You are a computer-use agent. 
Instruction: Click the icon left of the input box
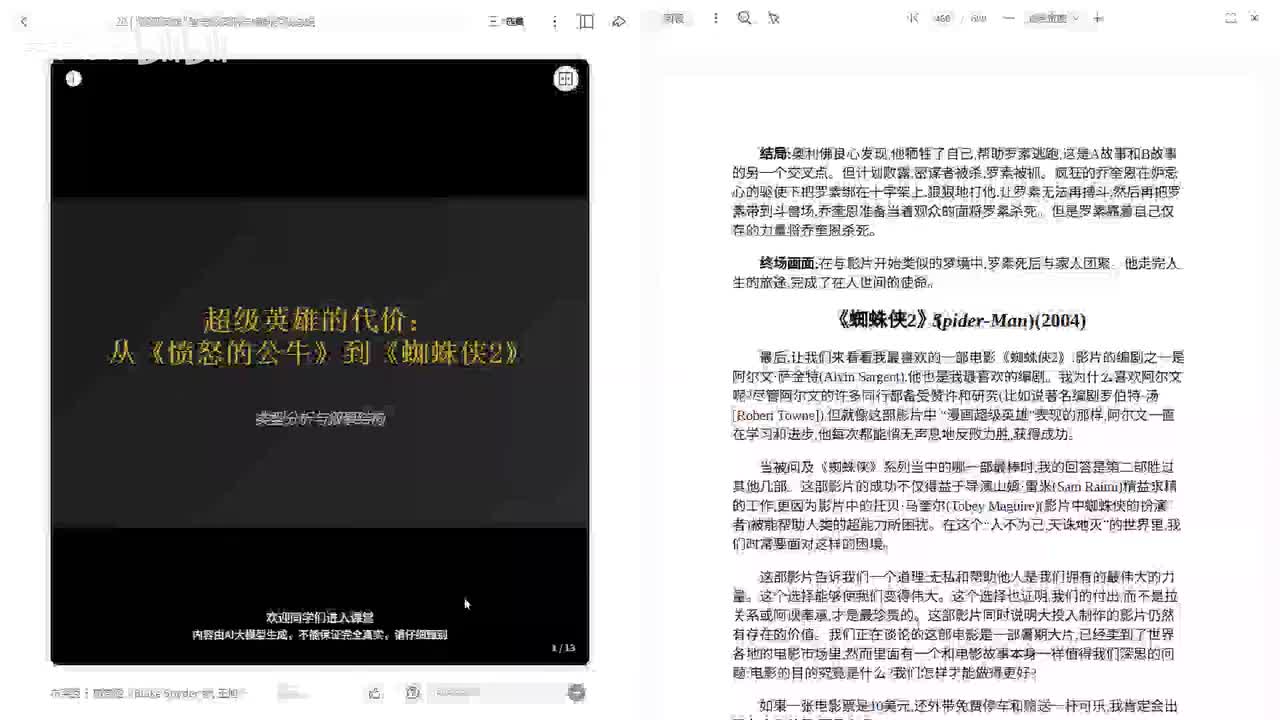click(413, 692)
